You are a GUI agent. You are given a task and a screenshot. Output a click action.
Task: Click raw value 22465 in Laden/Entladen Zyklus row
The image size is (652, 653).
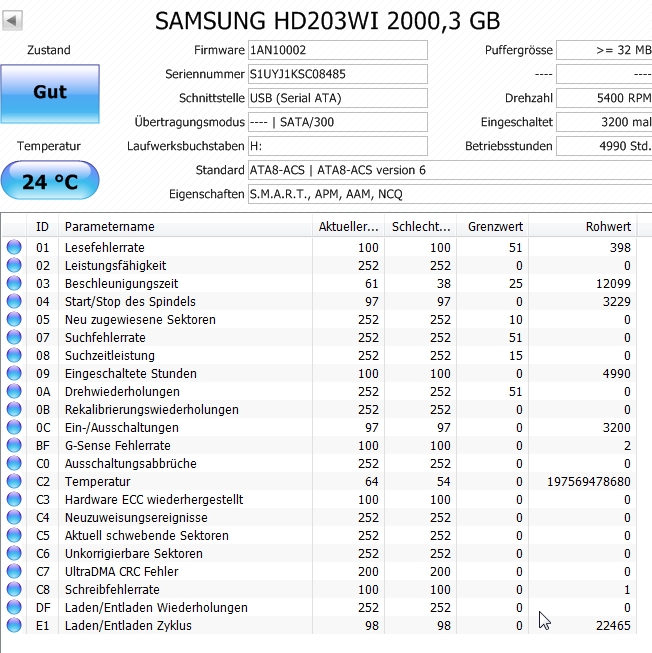pos(613,626)
